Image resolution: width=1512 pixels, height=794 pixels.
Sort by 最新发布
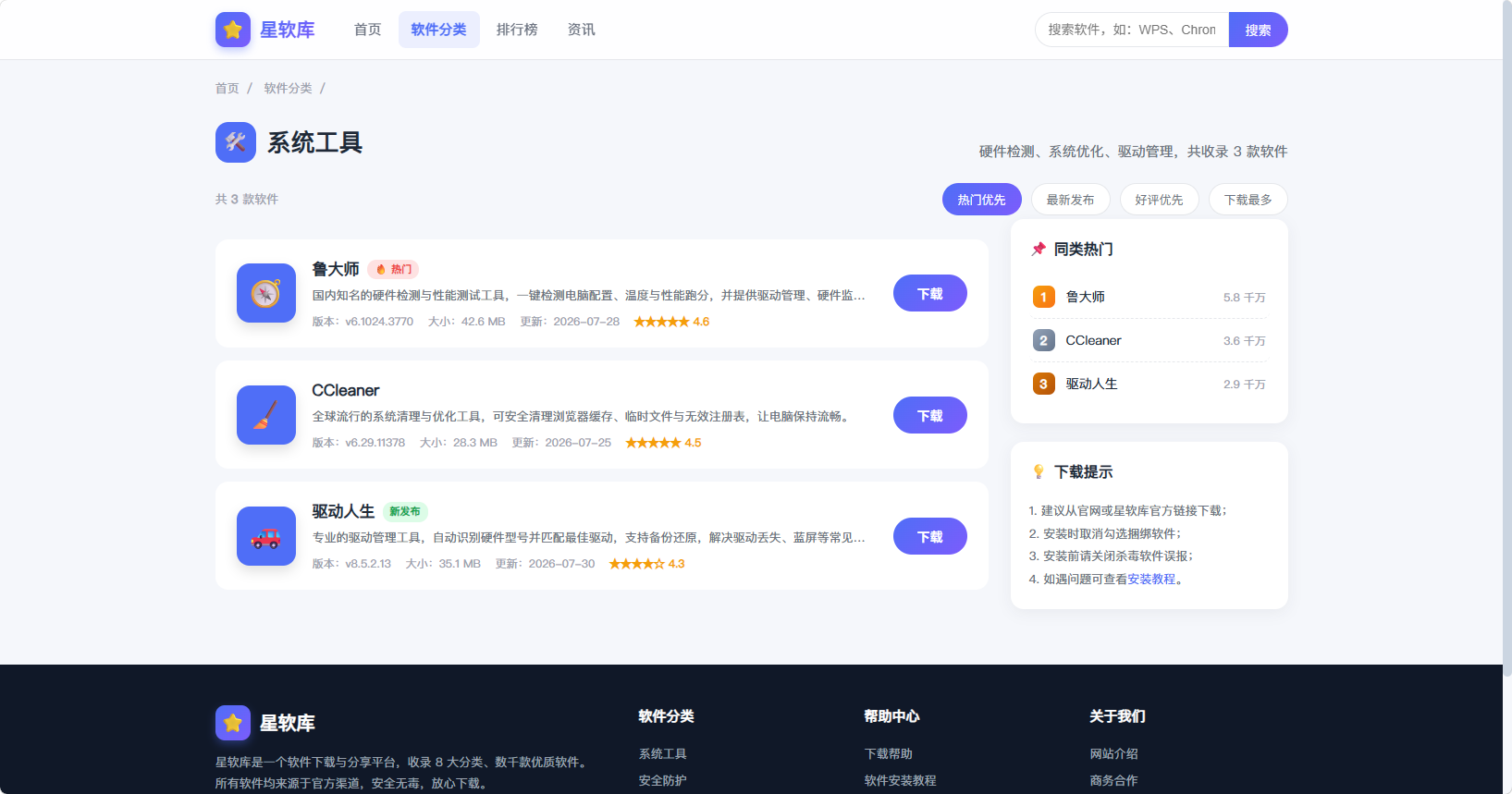(x=1071, y=200)
